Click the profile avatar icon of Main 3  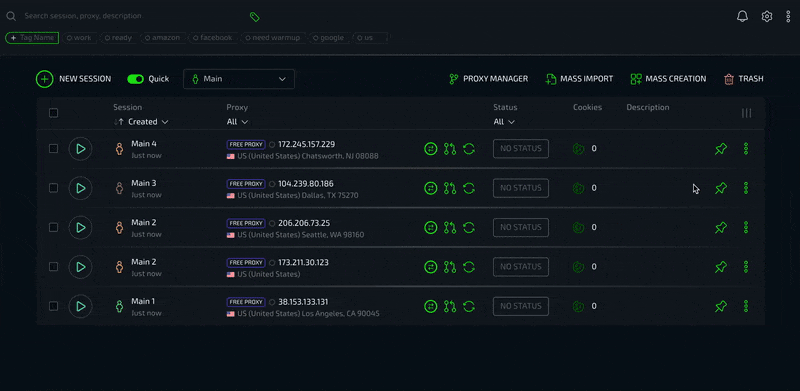pyautogui.click(x=119, y=188)
